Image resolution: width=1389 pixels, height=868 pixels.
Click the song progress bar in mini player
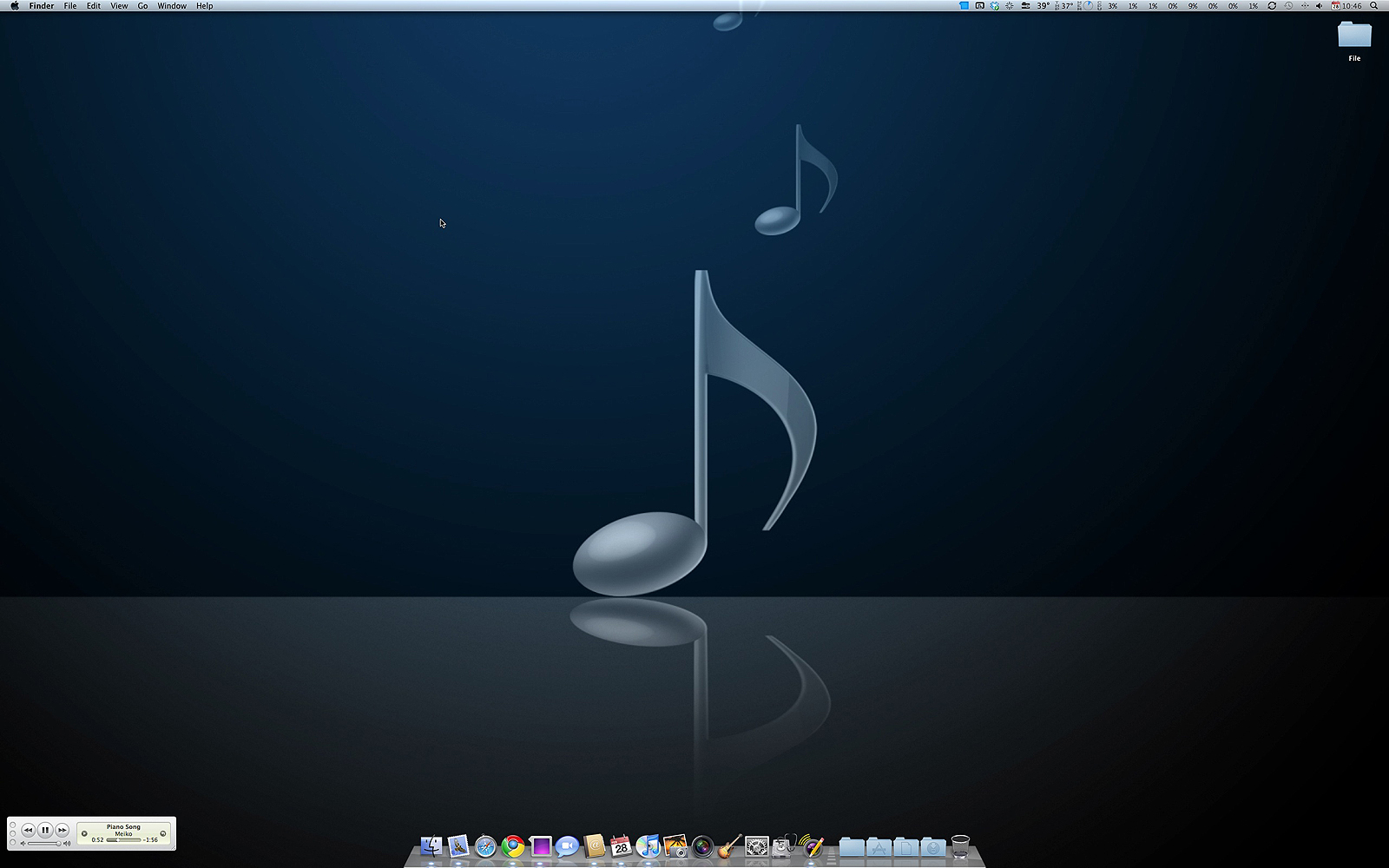point(123,840)
